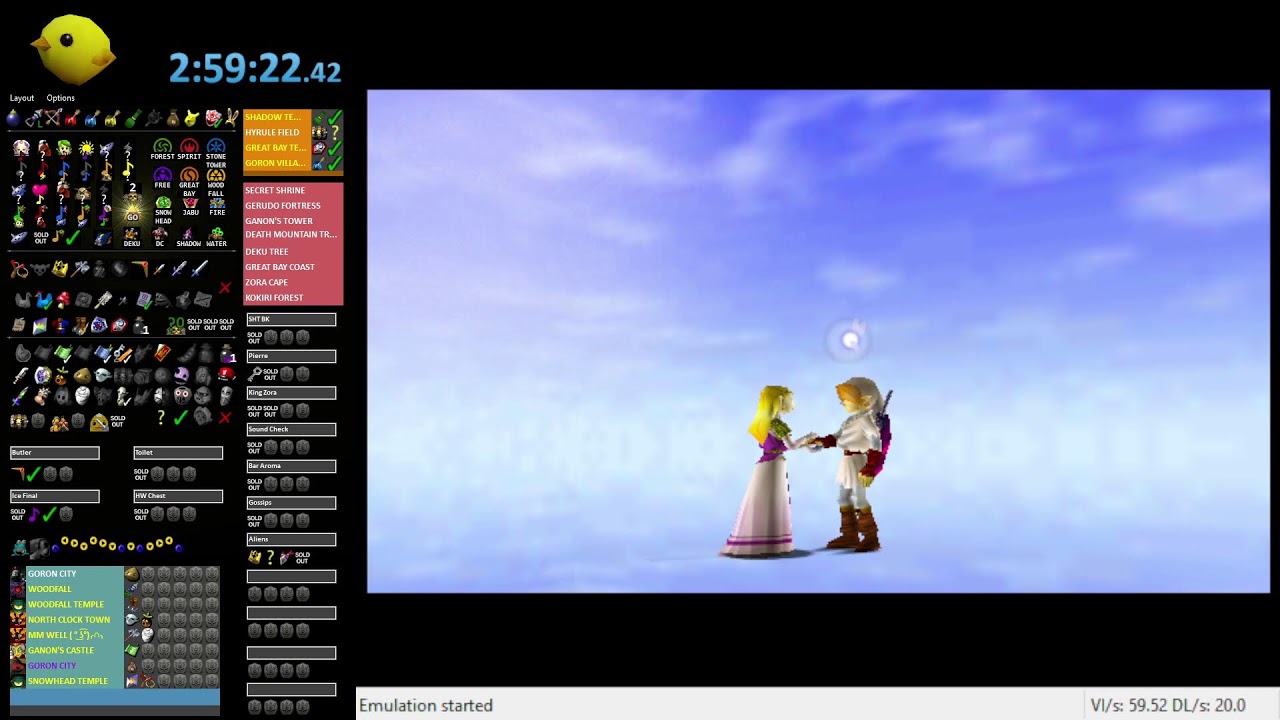
Task: Click the Butler label field
Action: tap(55, 453)
